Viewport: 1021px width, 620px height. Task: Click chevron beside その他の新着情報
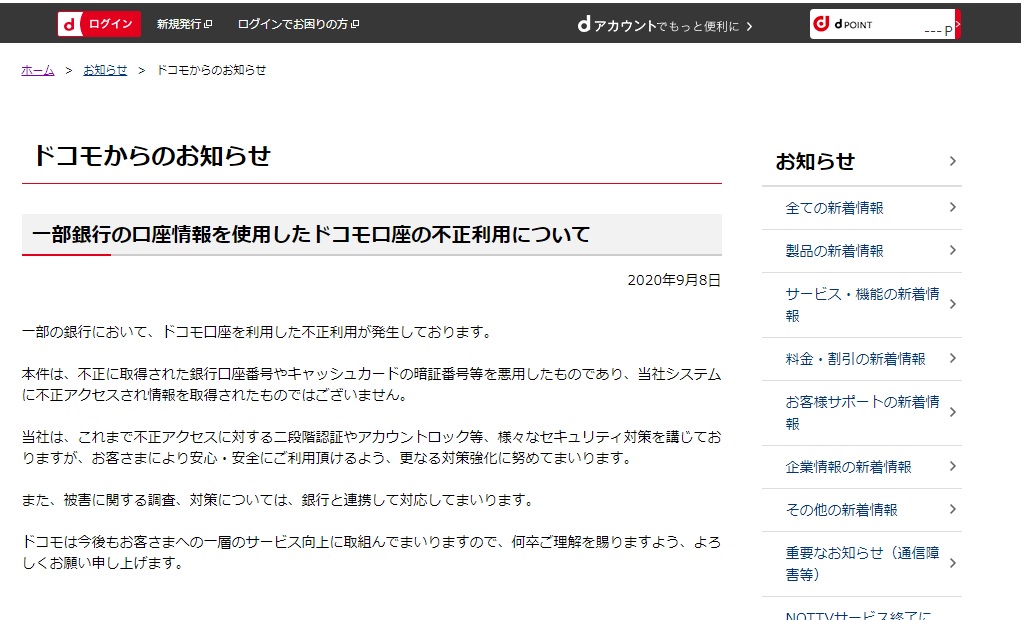953,509
